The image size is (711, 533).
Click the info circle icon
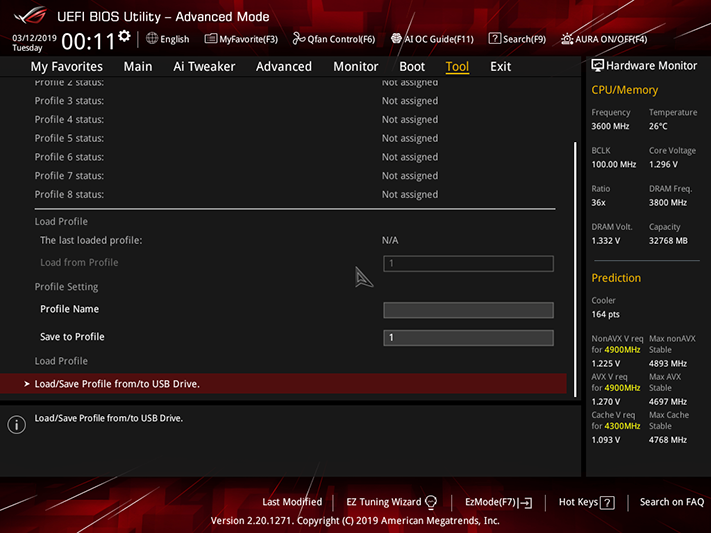coord(16,425)
